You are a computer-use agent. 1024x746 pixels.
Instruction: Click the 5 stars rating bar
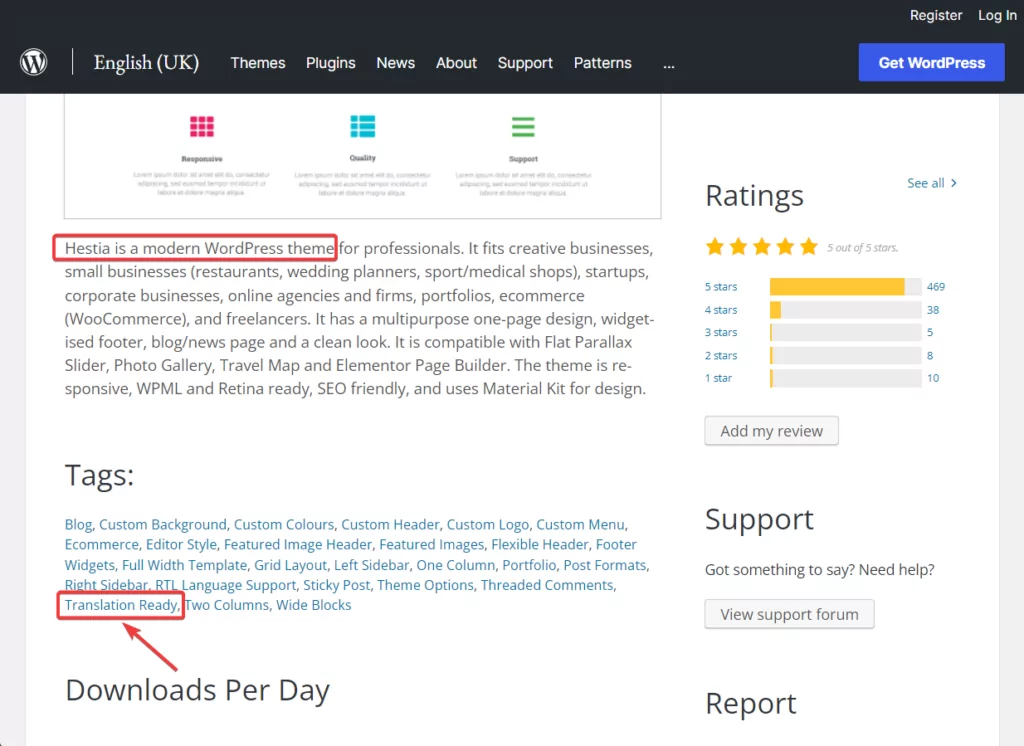pyautogui.click(x=846, y=287)
